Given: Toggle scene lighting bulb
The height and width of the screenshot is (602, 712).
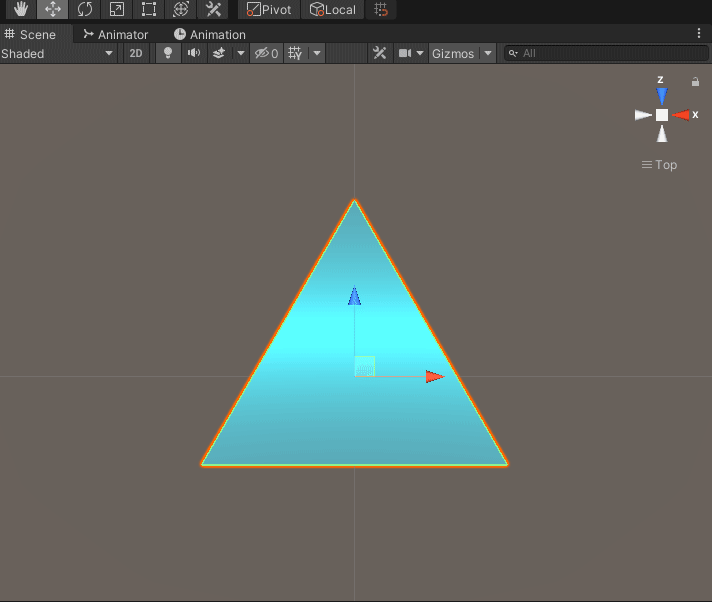Looking at the screenshot, I should tap(168, 54).
